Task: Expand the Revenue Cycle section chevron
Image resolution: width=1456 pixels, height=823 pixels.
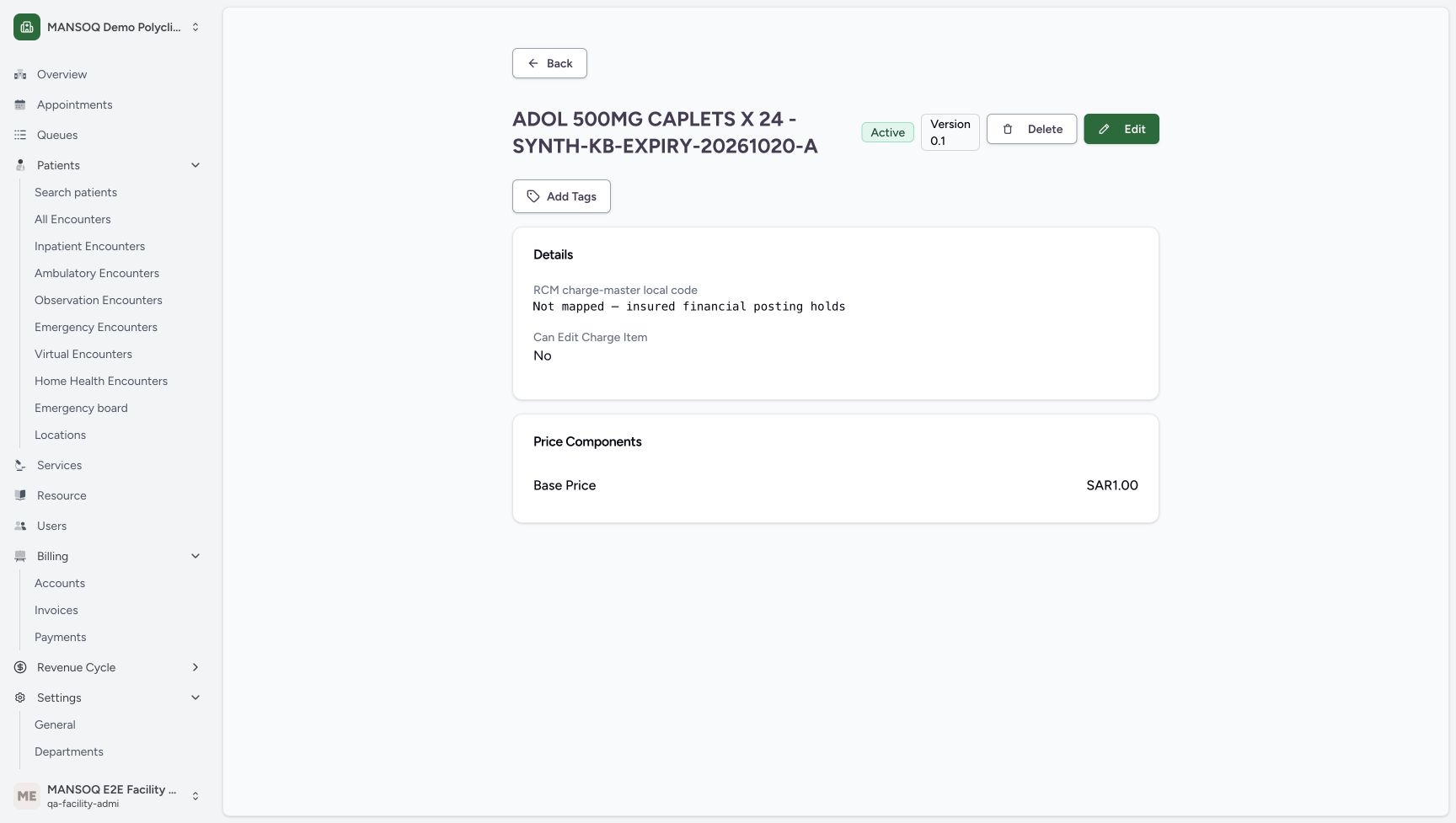Action: pos(195,667)
